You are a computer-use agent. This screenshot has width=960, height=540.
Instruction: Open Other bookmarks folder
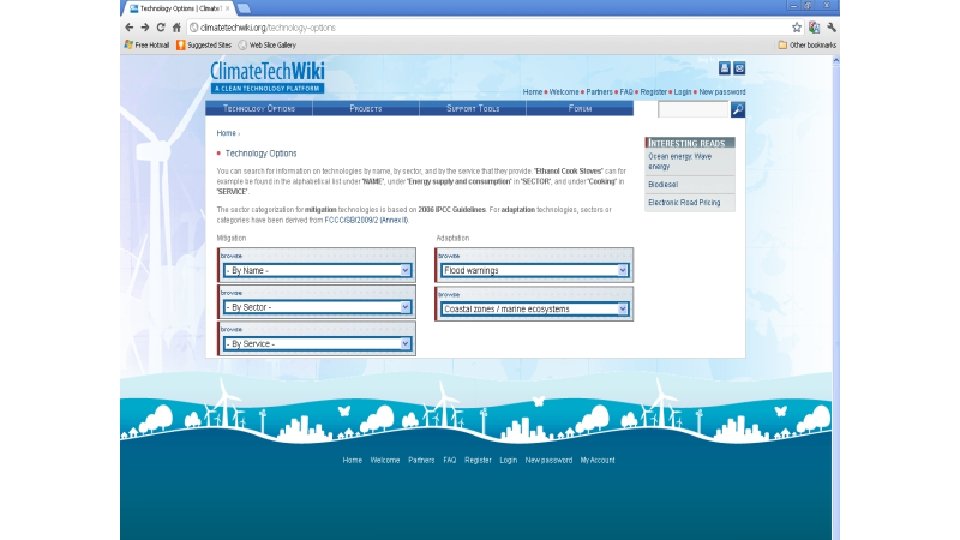[806, 45]
